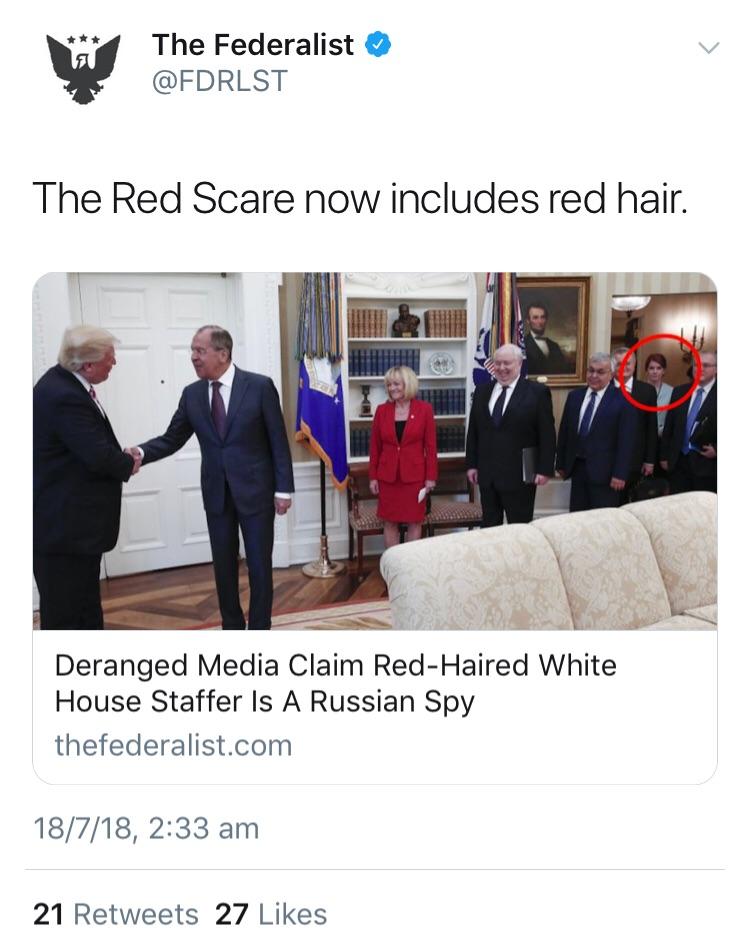Open The Federalist display name
The image size is (750, 950).
253,45
